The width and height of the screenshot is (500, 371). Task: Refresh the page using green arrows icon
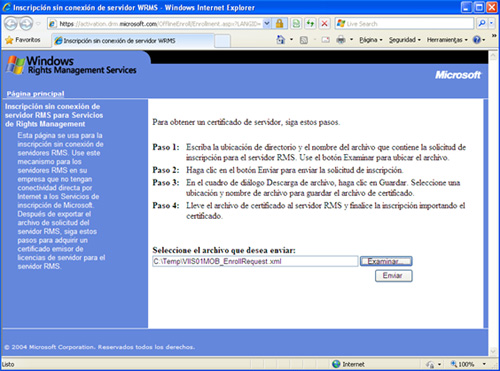coord(310,23)
